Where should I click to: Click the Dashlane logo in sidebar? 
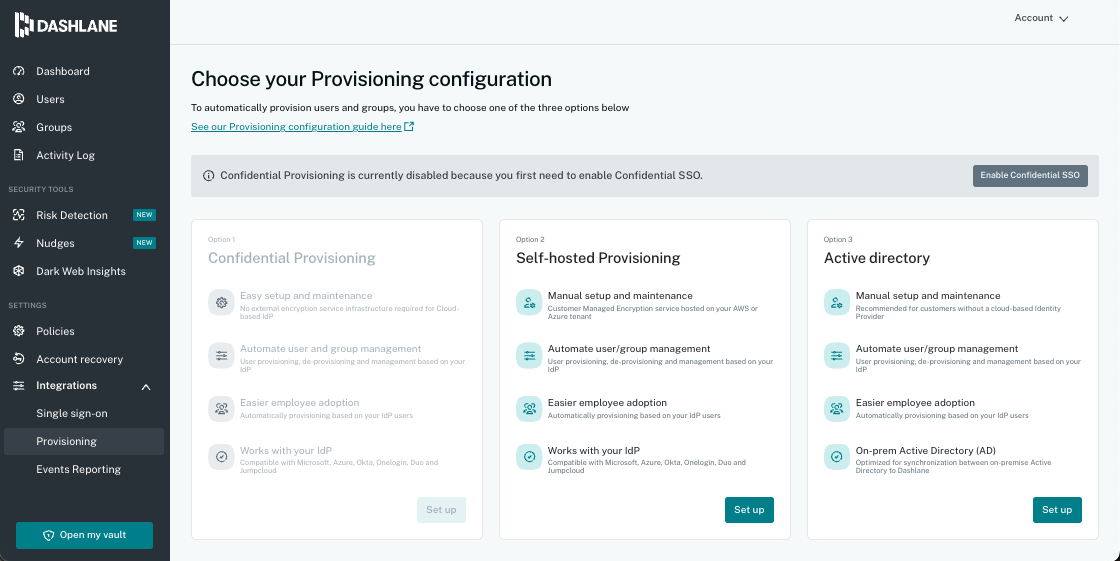pos(66,26)
